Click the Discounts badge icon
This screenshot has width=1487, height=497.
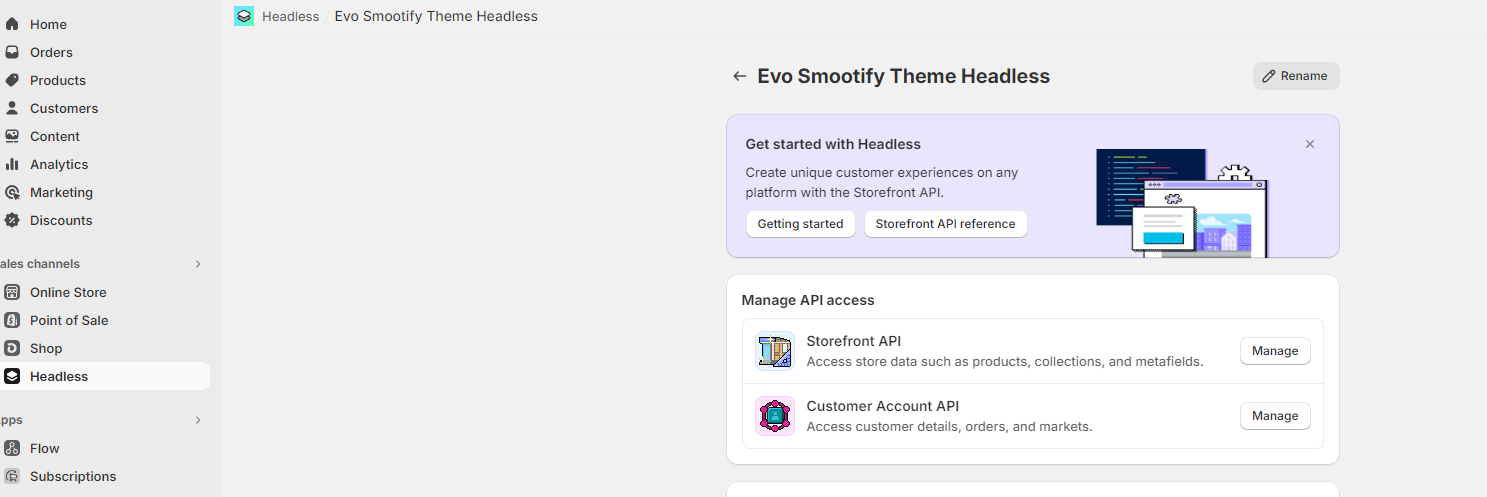12,220
